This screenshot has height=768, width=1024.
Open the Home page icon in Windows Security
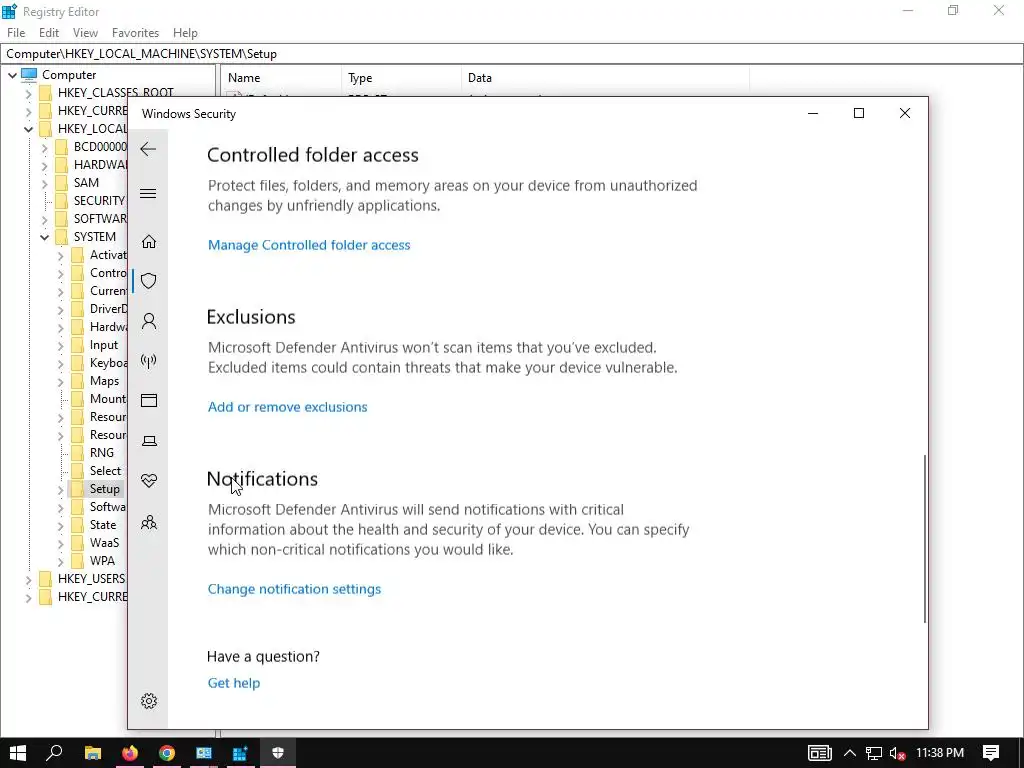click(x=149, y=242)
